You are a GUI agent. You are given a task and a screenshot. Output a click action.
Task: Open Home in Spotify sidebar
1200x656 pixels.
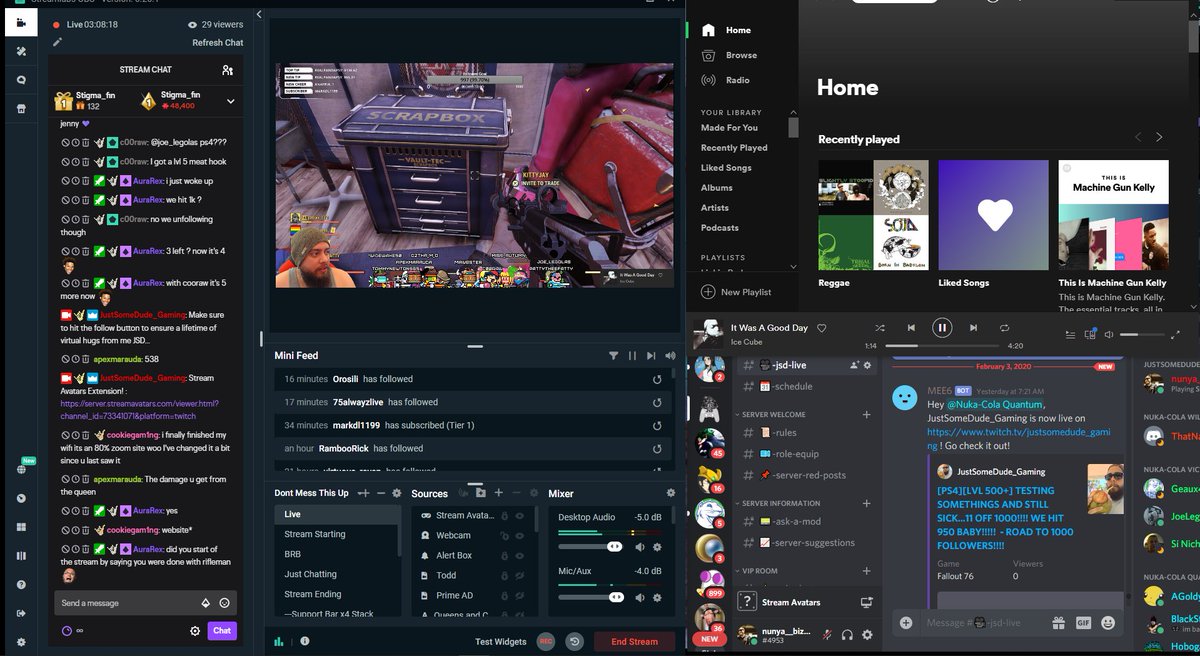(x=738, y=30)
